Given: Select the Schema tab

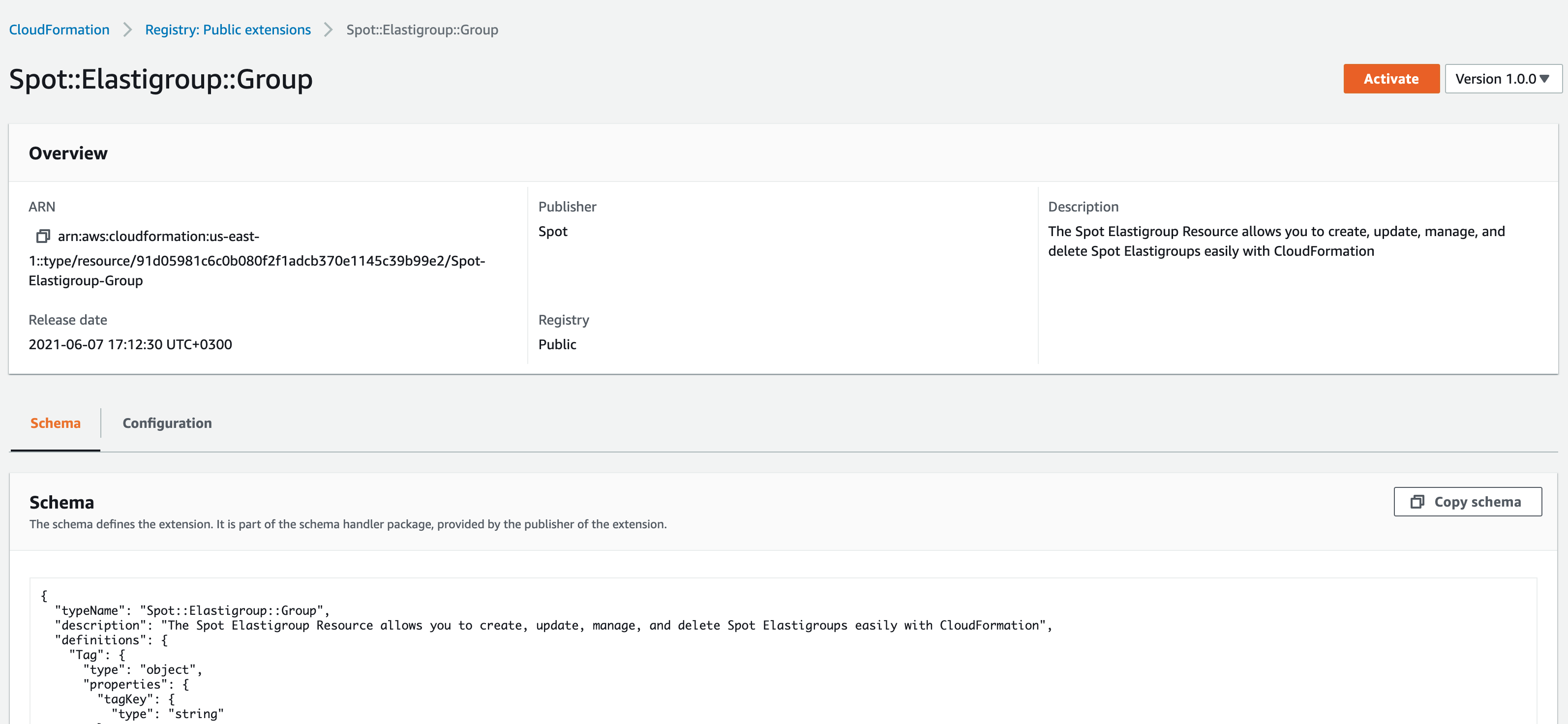Looking at the screenshot, I should (56, 423).
